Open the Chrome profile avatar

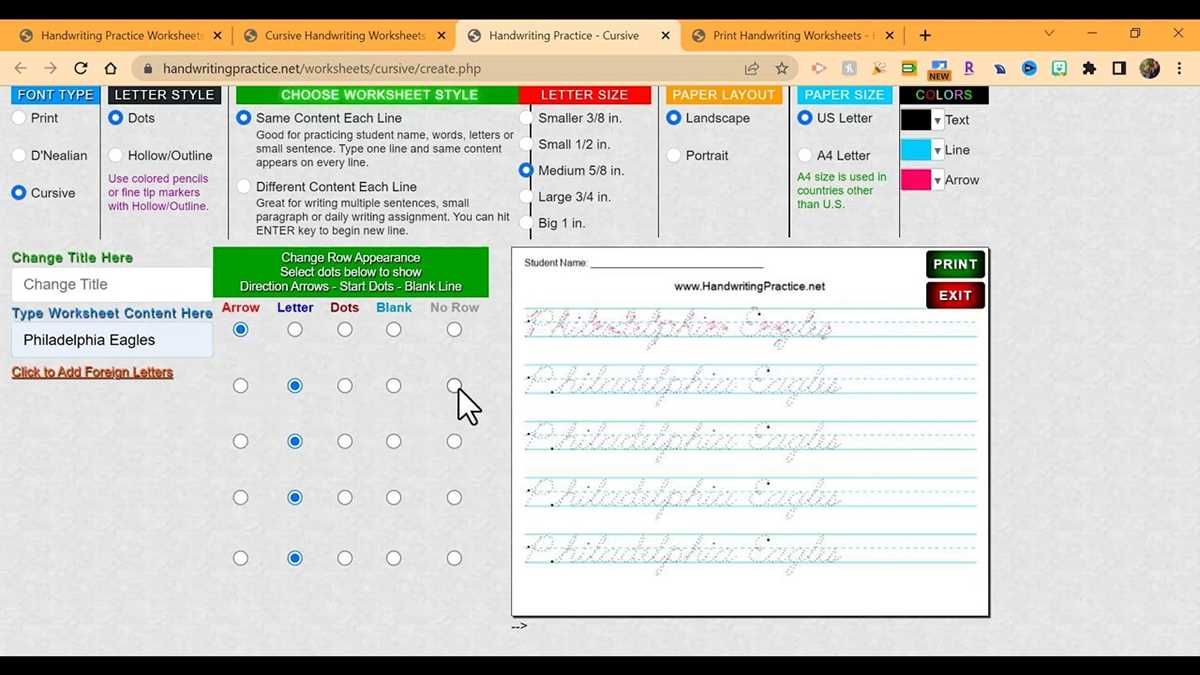pyautogui.click(x=1150, y=69)
